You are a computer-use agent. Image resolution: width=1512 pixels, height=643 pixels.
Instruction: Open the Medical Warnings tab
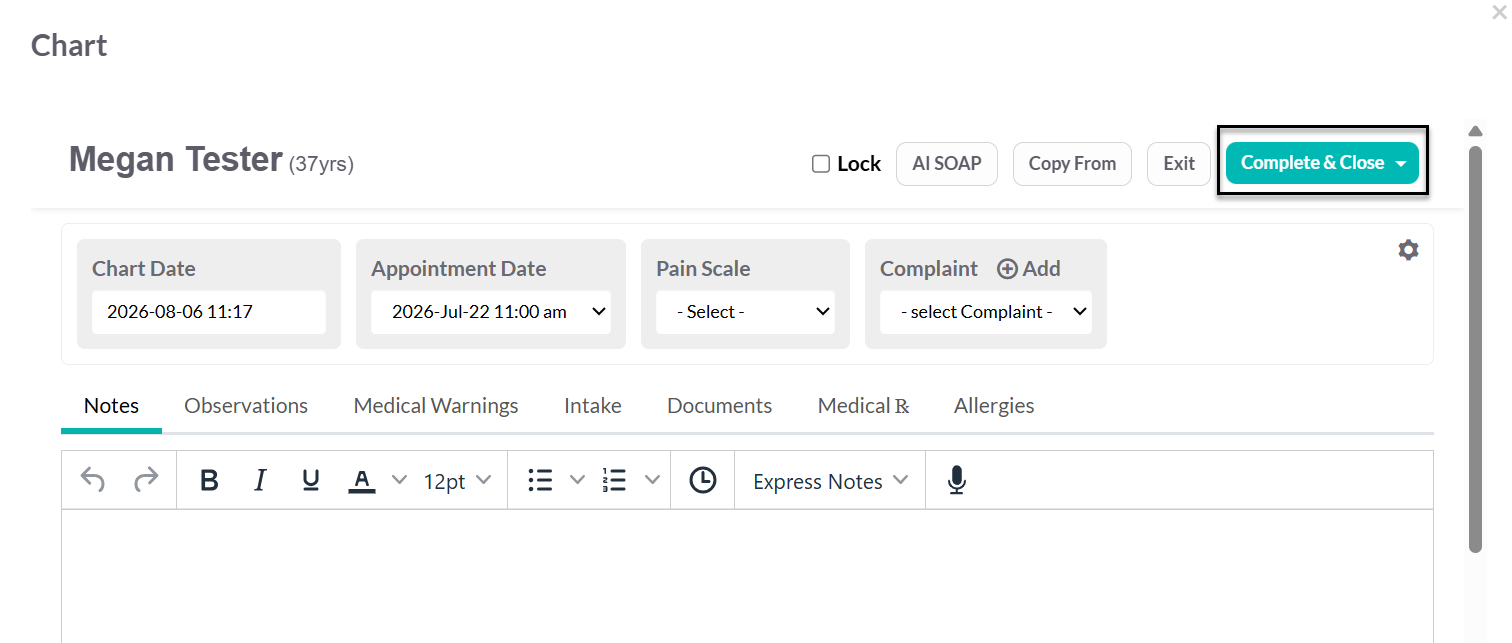click(436, 406)
